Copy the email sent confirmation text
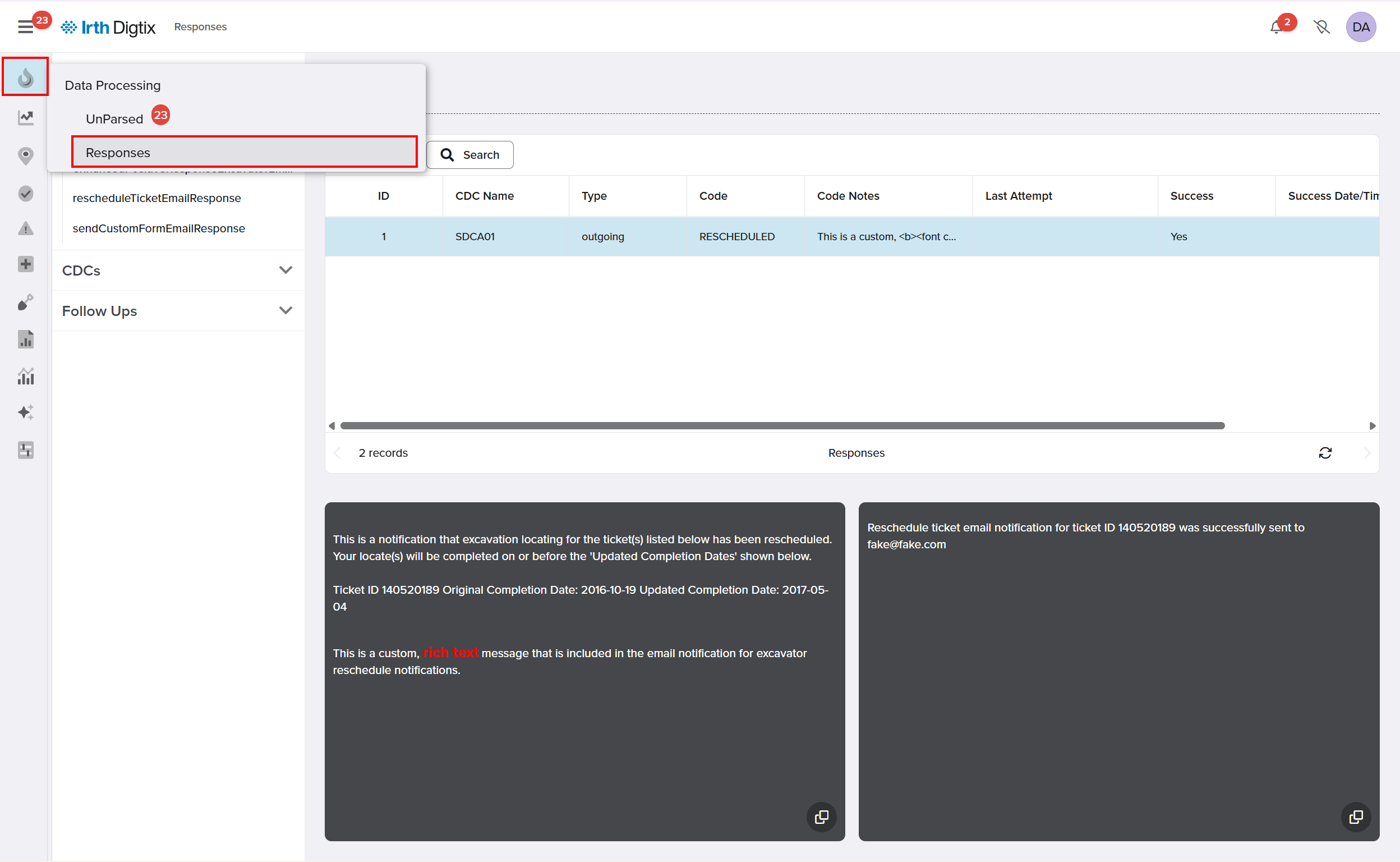The image size is (1400, 862). coord(1356,817)
